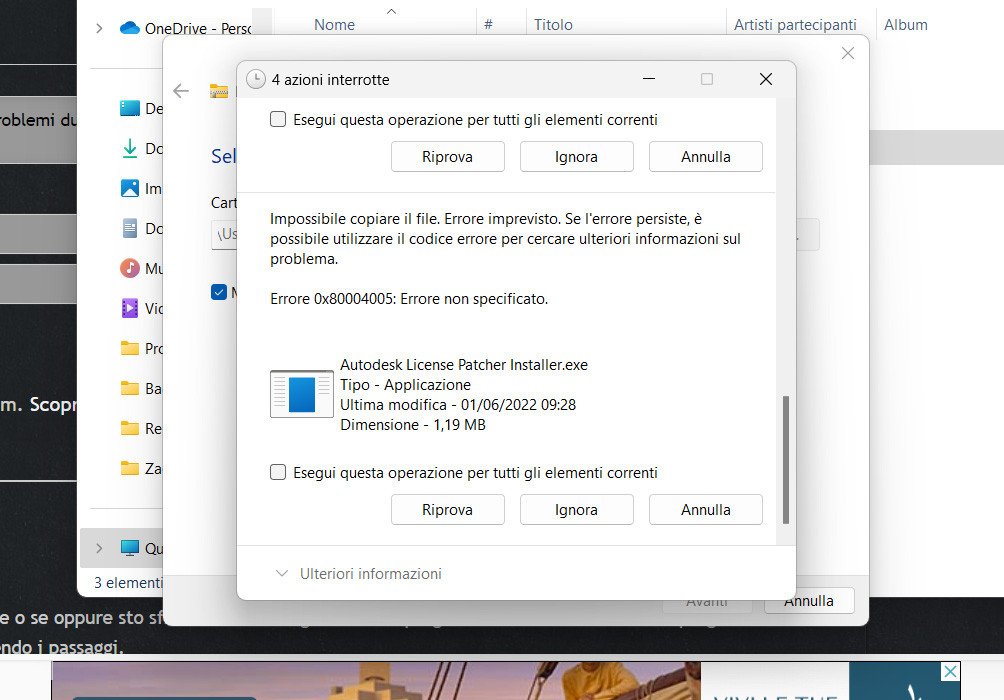Click the folder icon beside 'Ba' in sidebar
This screenshot has height=700, width=1004.
pos(129,388)
